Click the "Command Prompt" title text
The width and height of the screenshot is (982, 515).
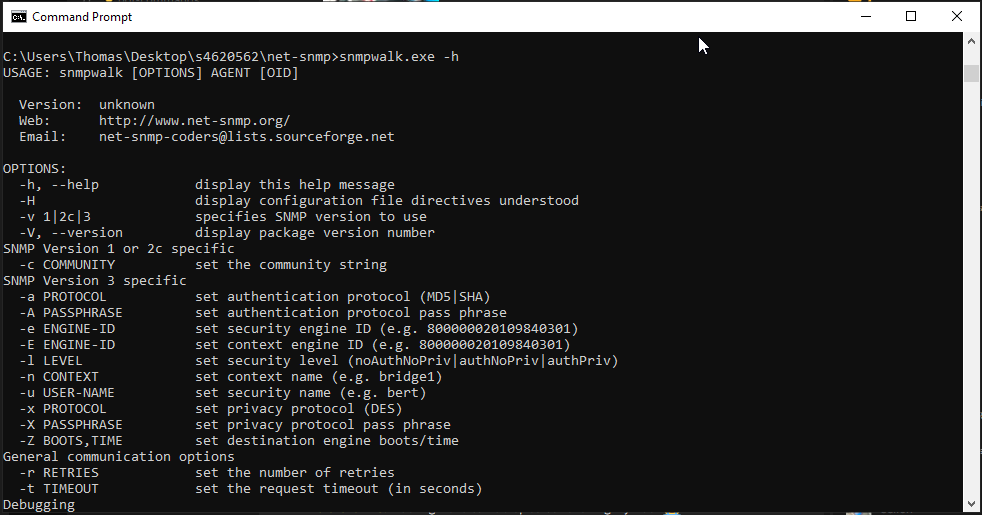82,17
